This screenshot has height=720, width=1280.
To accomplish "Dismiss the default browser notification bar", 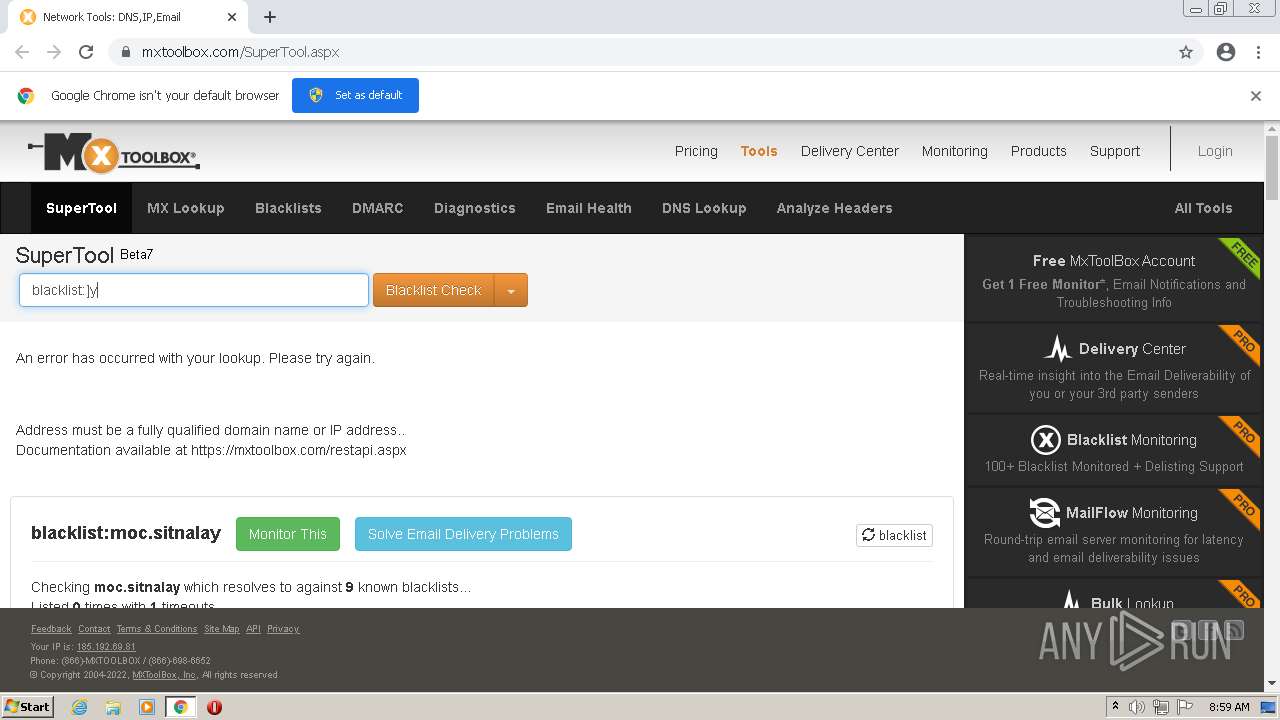I will [x=1256, y=96].
